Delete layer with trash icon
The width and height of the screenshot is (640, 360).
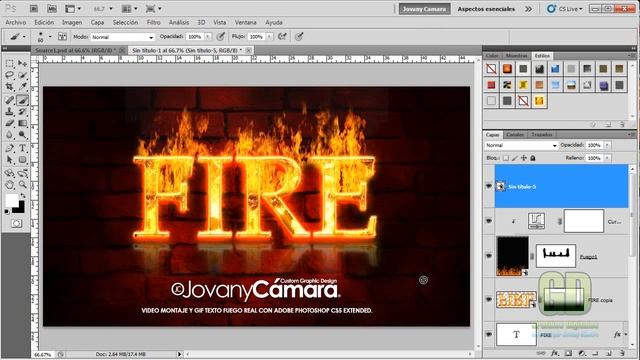pos(622,353)
